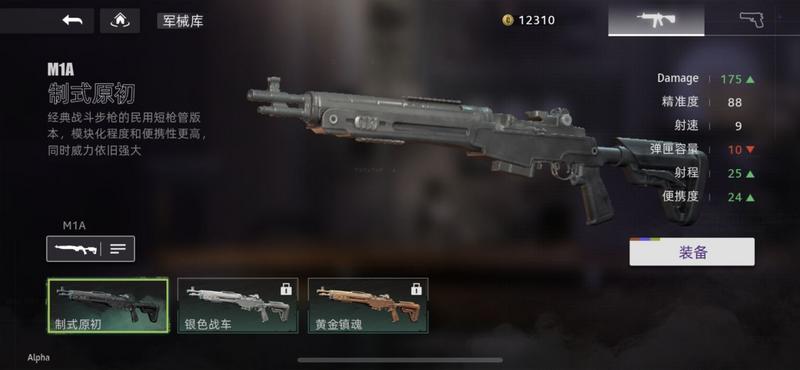Image resolution: width=800 pixels, height=370 pixels.
Task: Switch to the rifle weapons tab
Action: 656,19
